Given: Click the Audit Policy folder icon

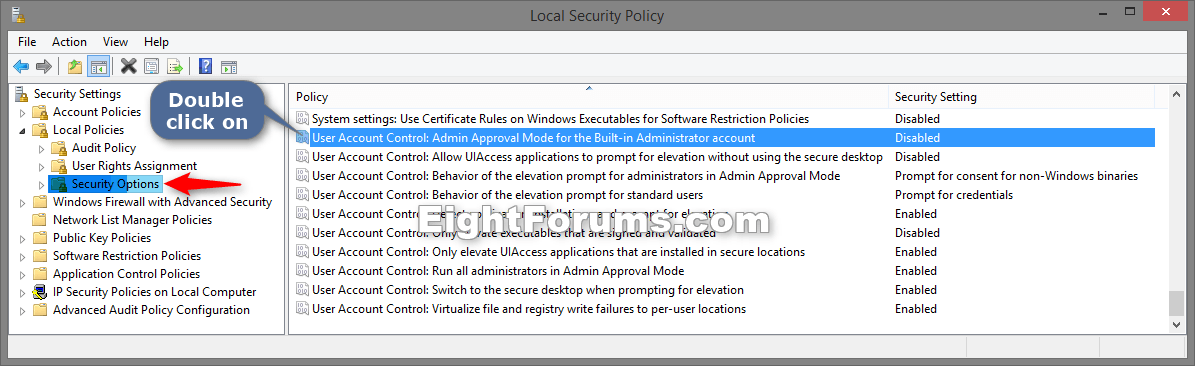Looking at the screenshot, I should [x=59, y=148].
